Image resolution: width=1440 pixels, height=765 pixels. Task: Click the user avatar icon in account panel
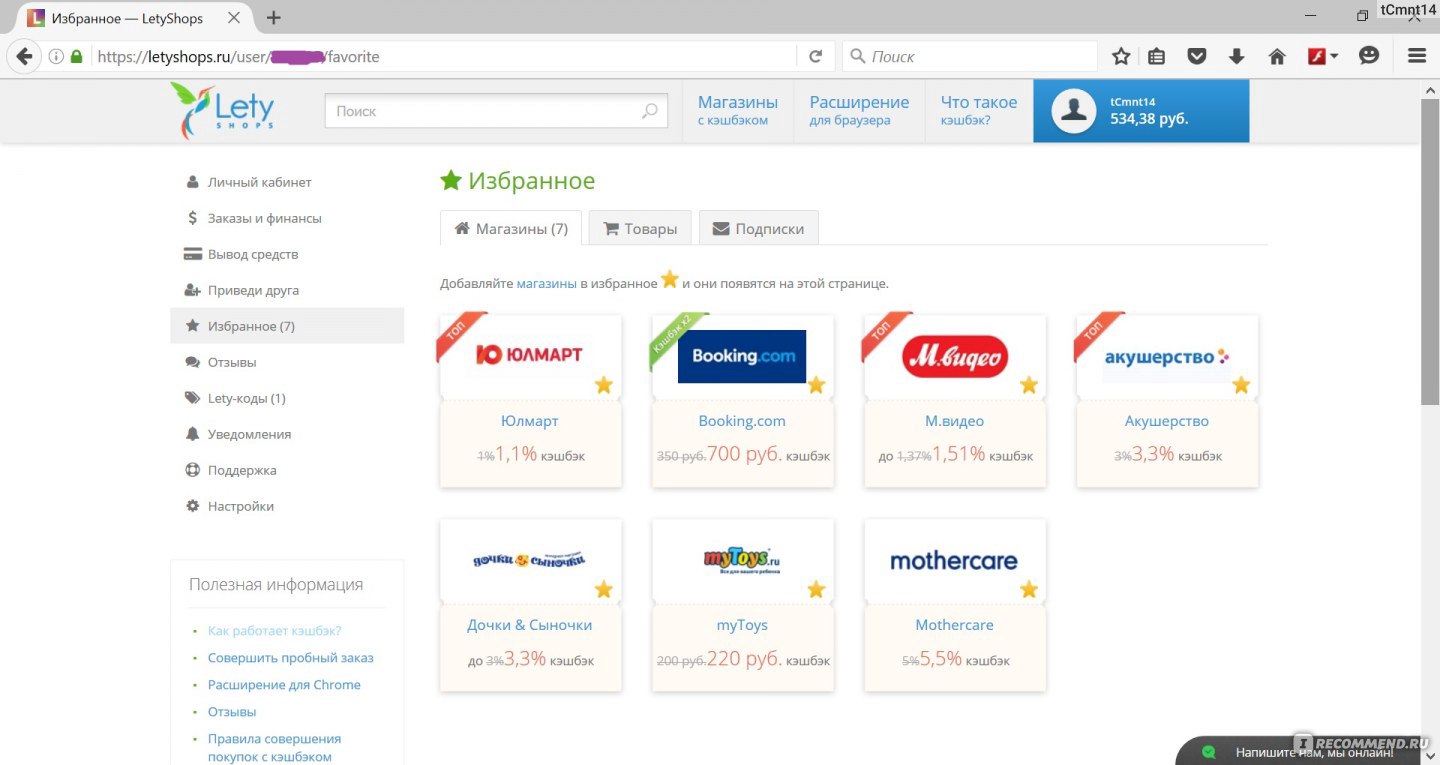[1074, 111]
